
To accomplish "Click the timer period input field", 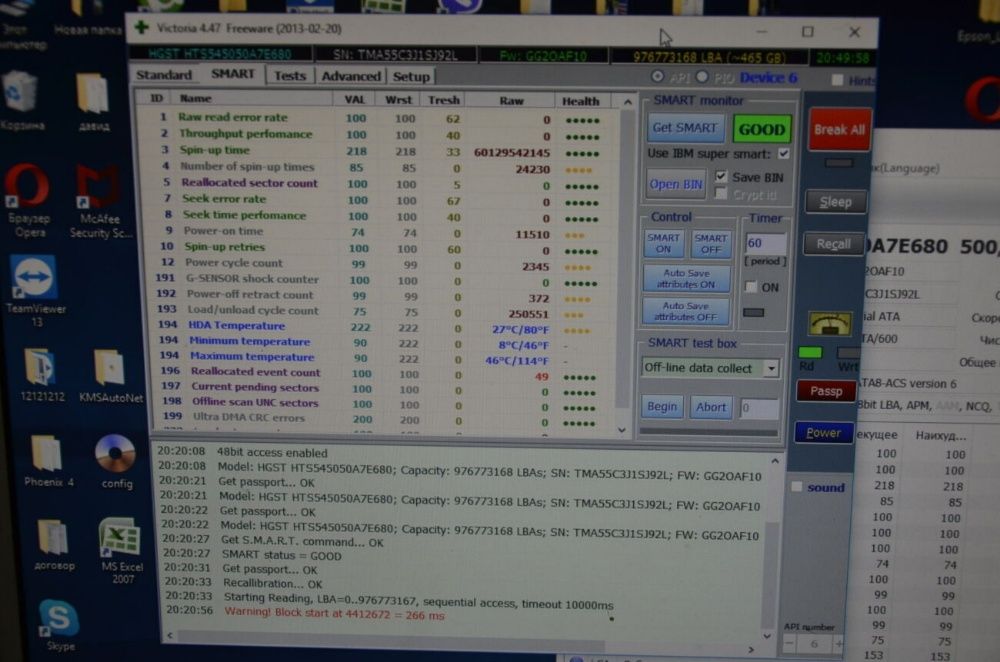I will 765,243.
